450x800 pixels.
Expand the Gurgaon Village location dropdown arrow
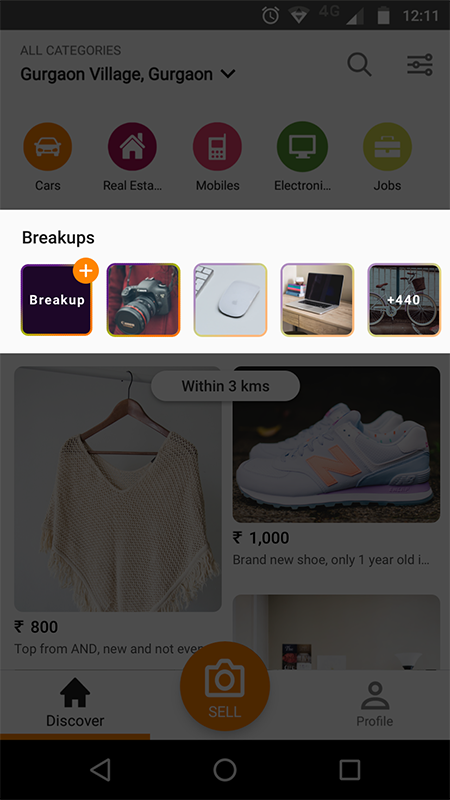click(x=228, y=74)
